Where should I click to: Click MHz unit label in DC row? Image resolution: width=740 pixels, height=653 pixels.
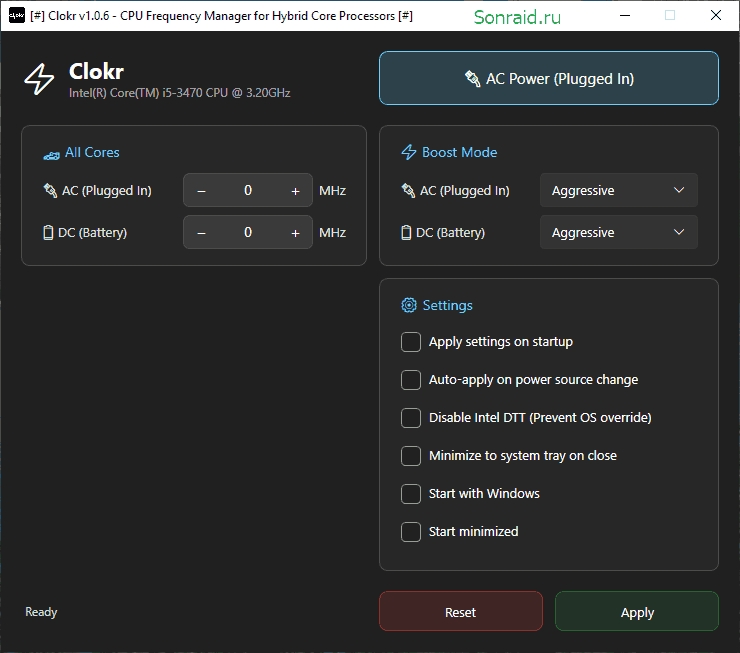[x=332, y=233]
